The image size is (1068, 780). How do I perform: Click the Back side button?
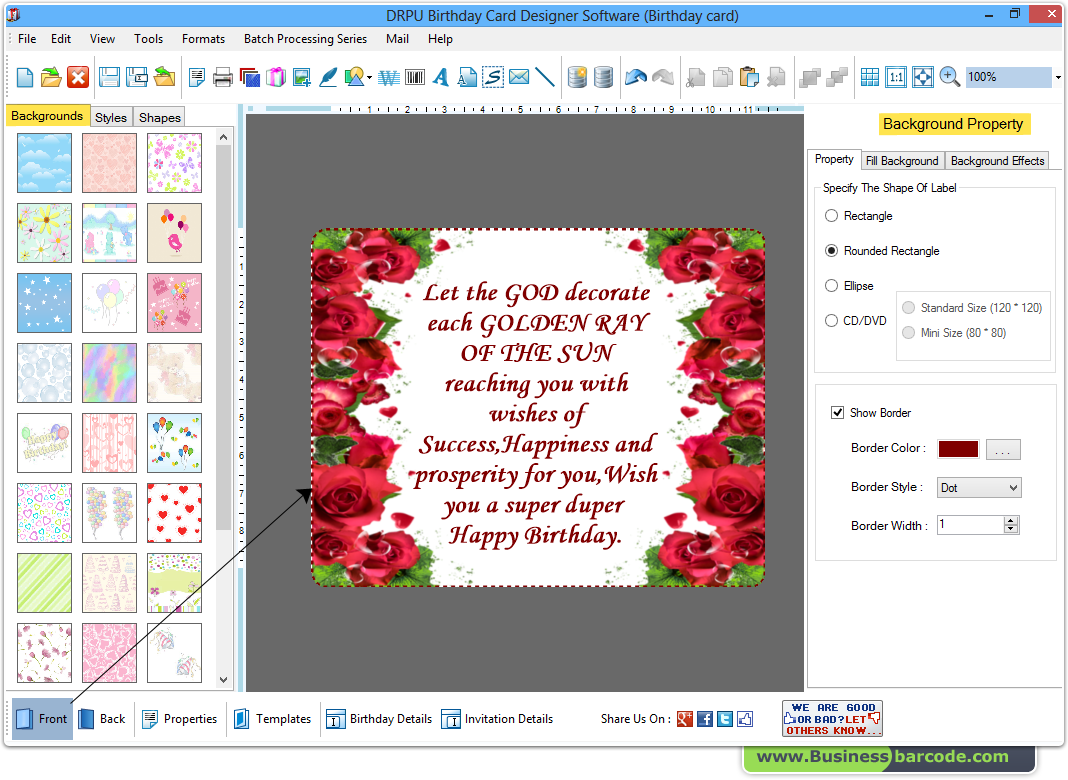click(x=102, y=719)
